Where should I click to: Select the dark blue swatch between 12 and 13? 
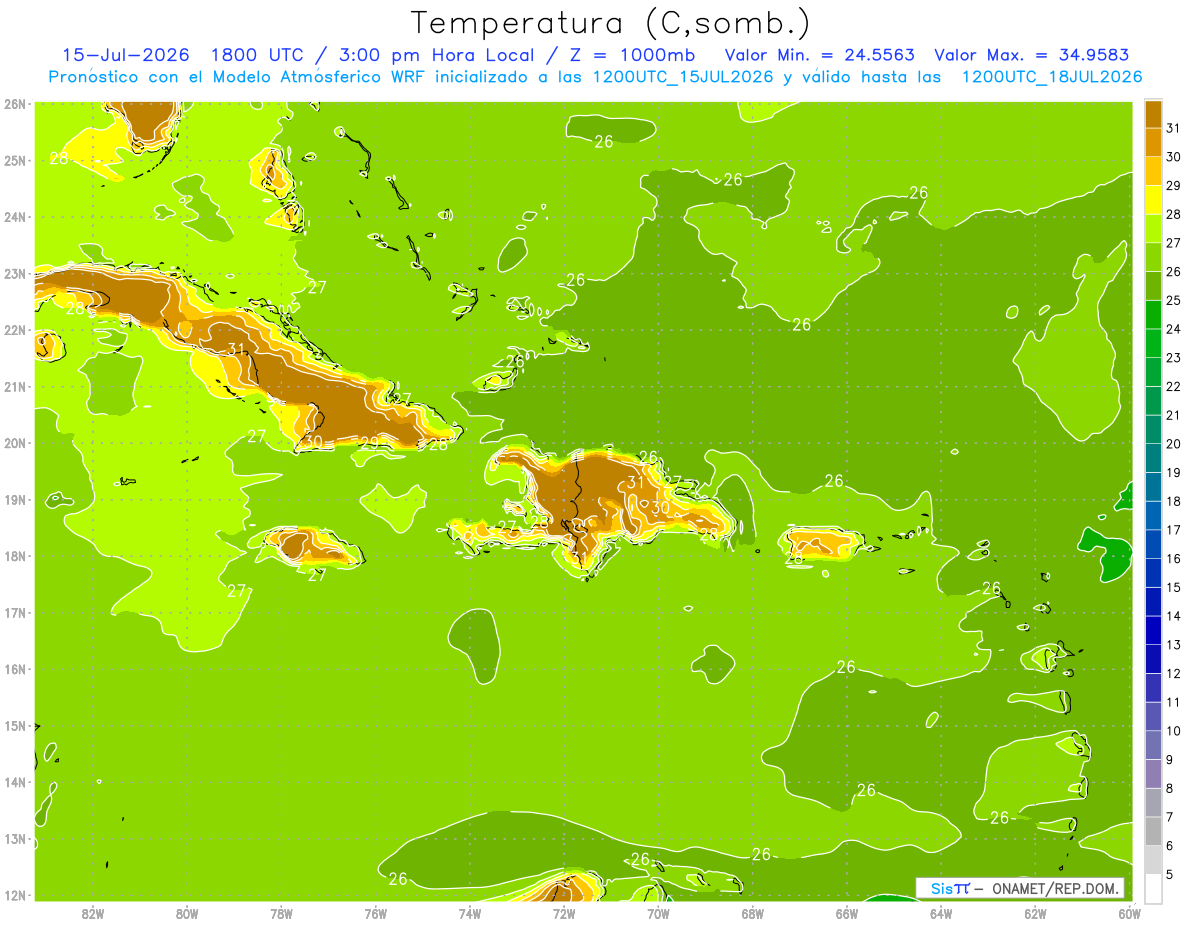pyautogui.click(x=1153, y=658)
